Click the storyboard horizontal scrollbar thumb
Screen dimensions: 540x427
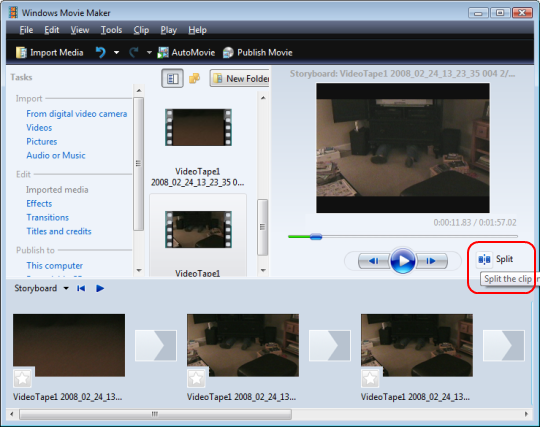coord(155,414)
